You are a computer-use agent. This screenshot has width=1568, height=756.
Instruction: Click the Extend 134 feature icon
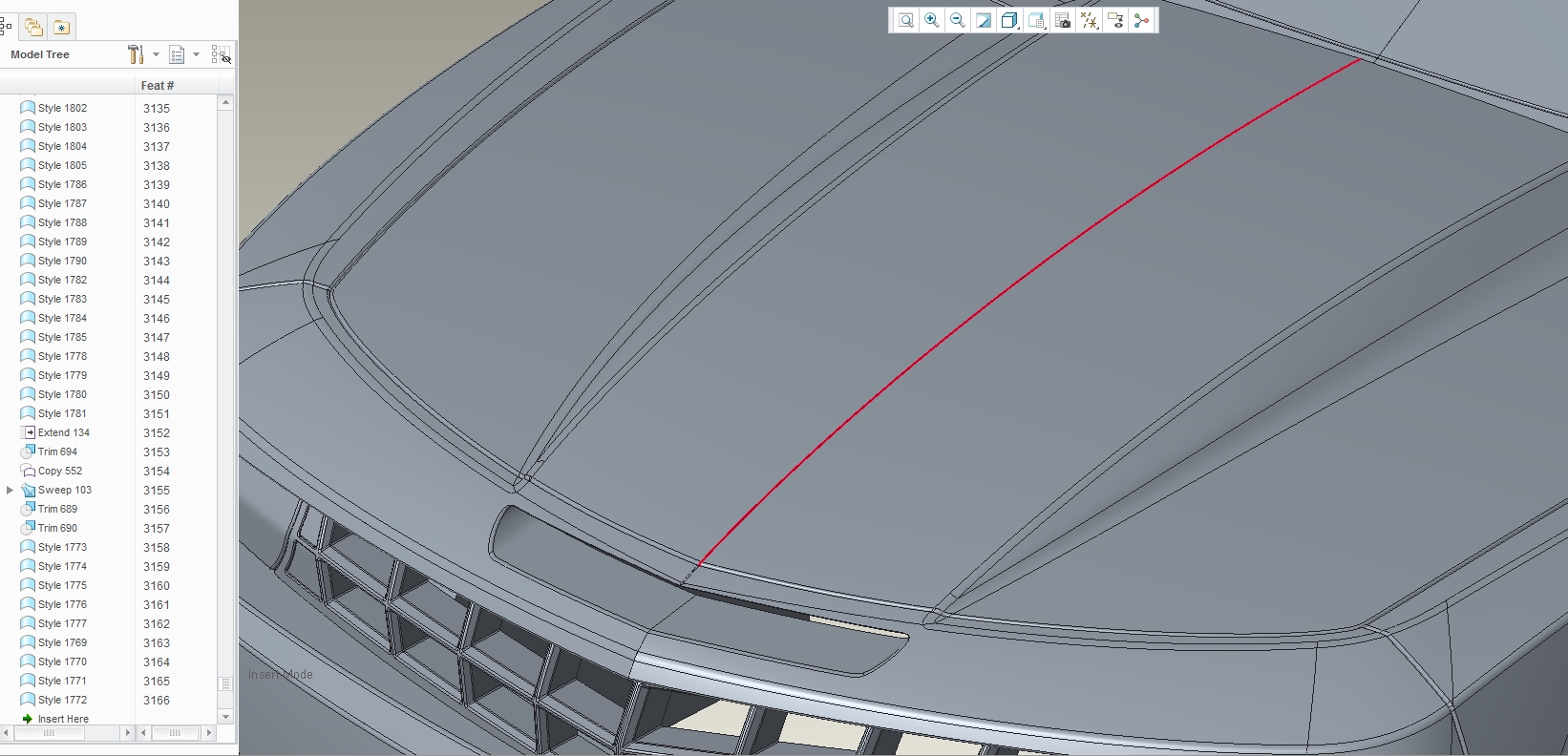28,432
